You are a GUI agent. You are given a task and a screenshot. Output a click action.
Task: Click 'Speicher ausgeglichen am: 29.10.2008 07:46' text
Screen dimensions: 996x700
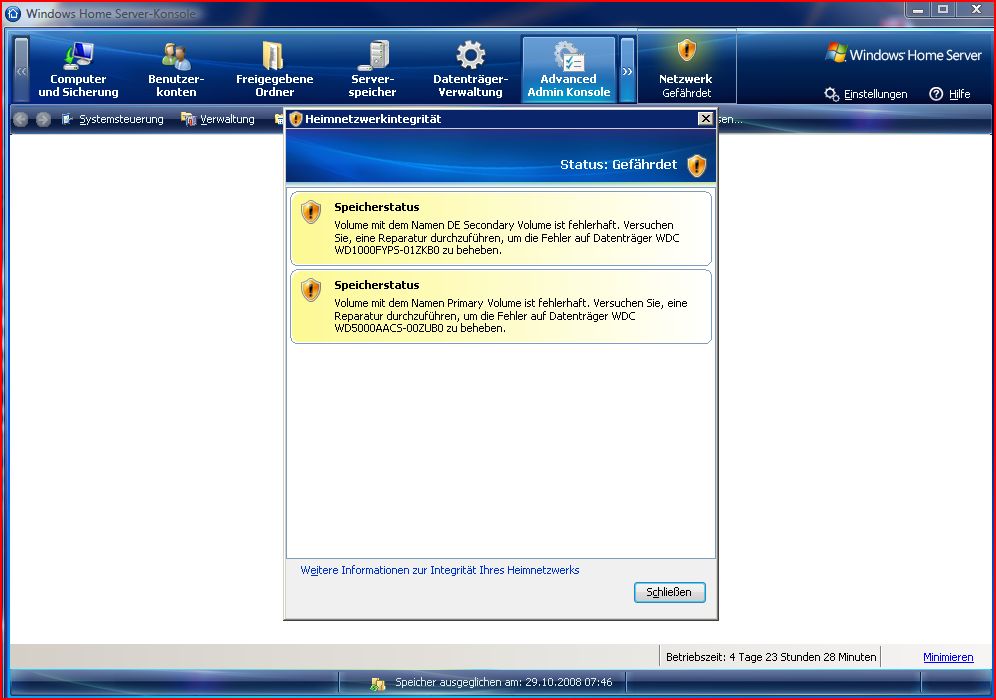point(503,682)
